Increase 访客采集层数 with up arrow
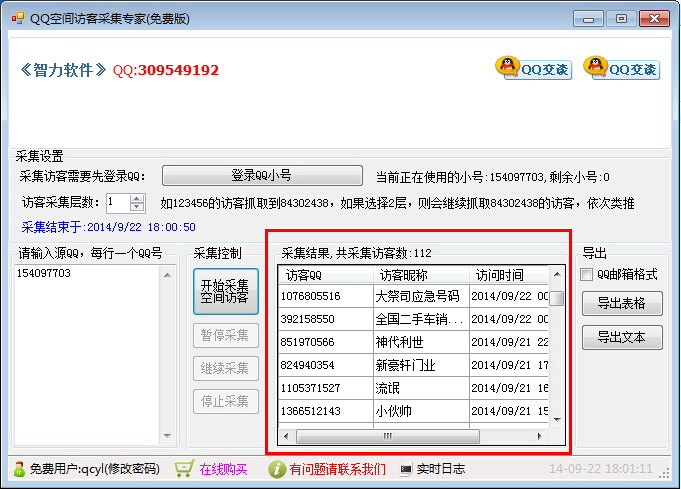The image size is (681, 489). tap(137, 199)
